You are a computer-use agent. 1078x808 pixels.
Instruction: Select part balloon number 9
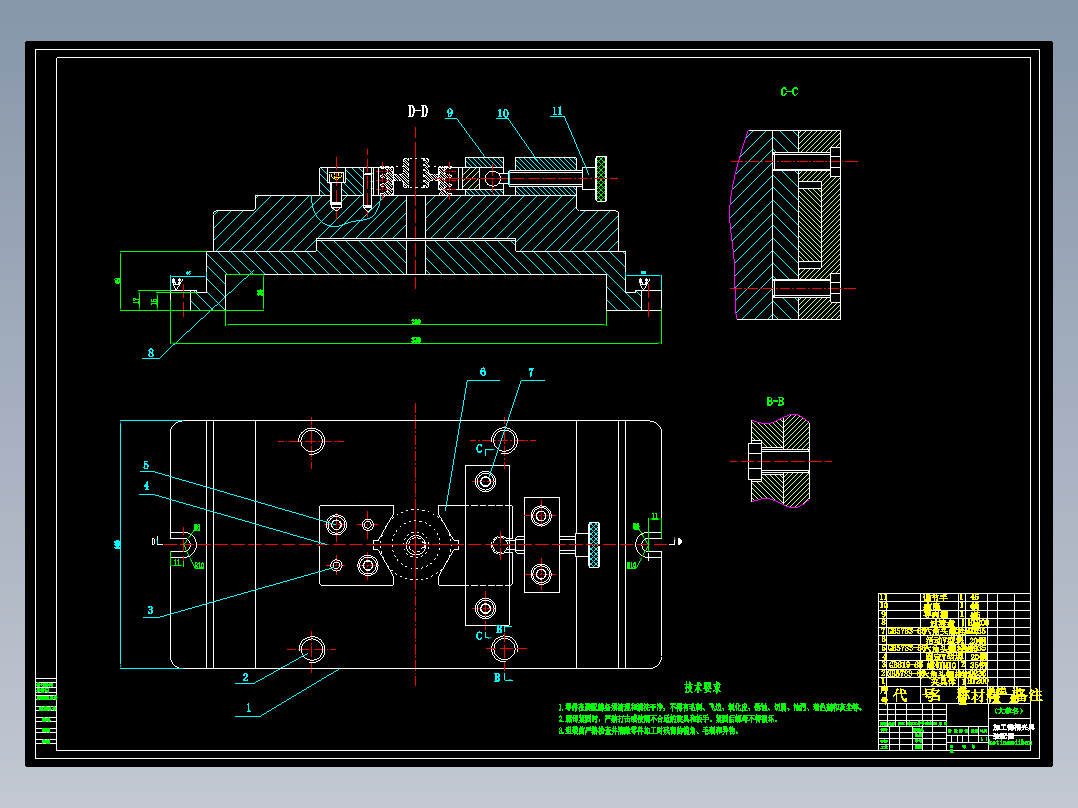tap(450, 113)
